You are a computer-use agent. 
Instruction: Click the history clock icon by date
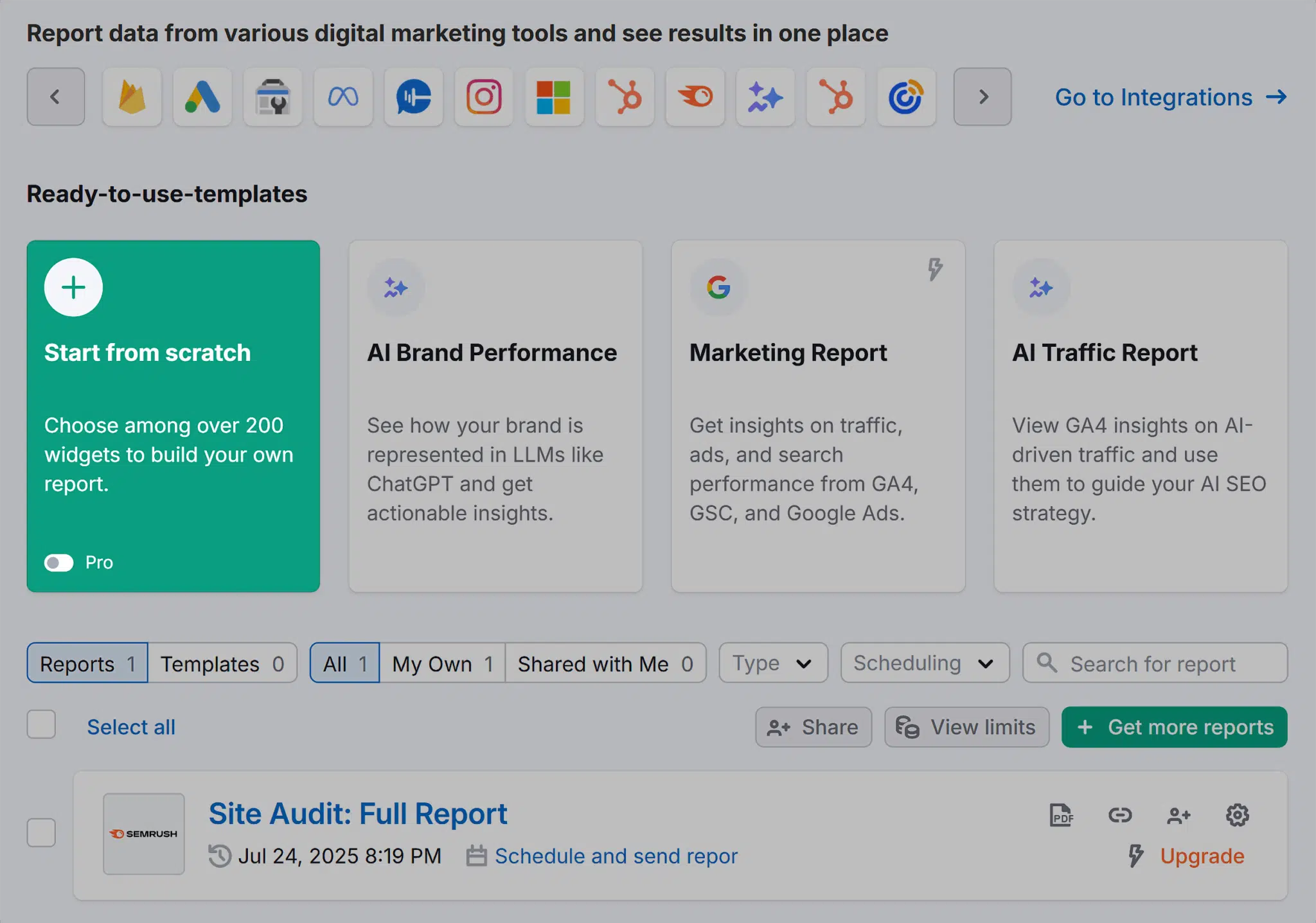pos(220,856)
